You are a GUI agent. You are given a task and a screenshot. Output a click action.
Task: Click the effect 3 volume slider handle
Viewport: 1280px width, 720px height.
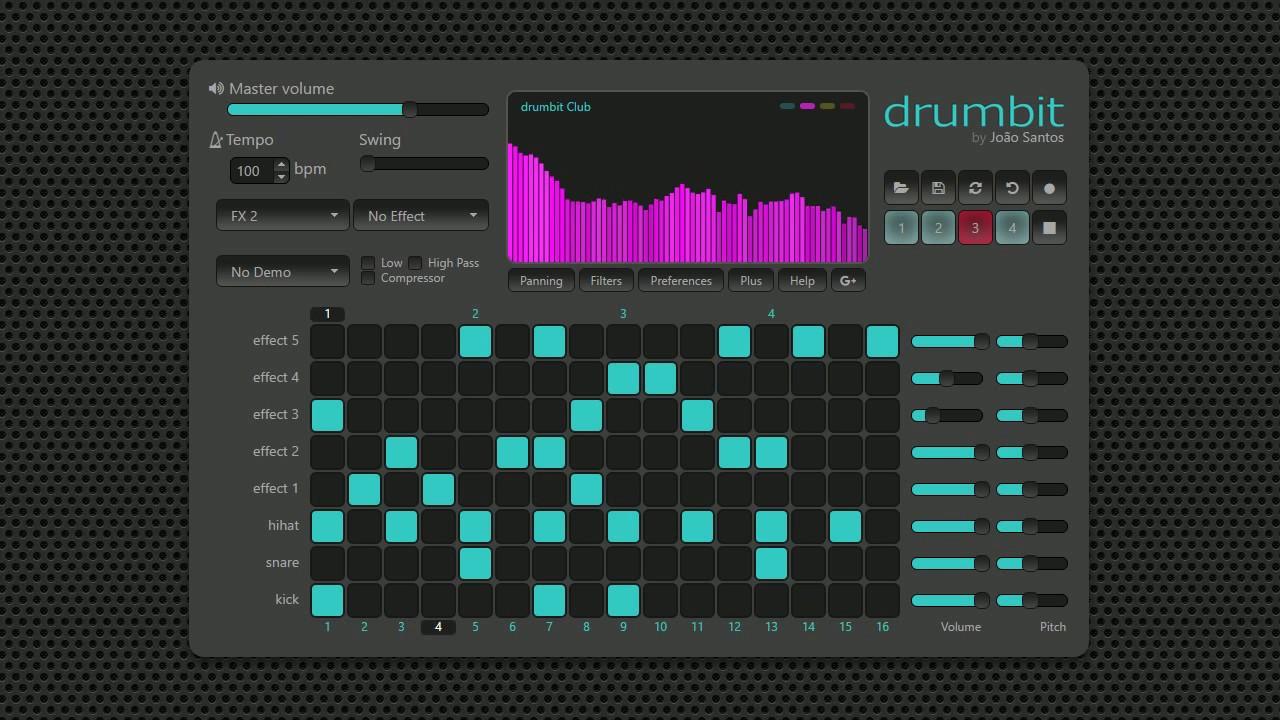point(932,415)
